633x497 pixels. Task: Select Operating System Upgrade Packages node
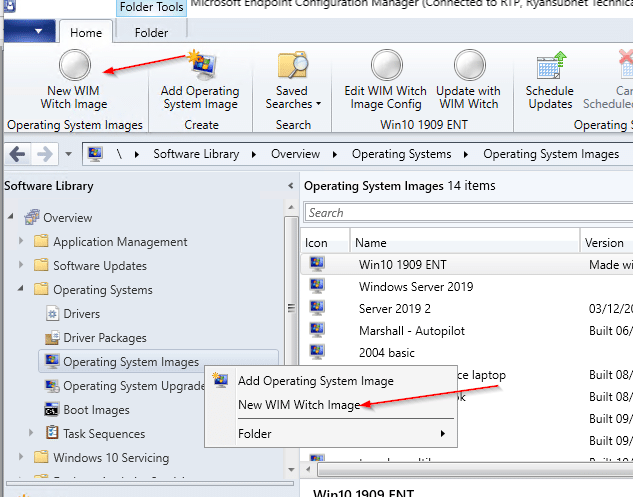click(x=134, y=386)
